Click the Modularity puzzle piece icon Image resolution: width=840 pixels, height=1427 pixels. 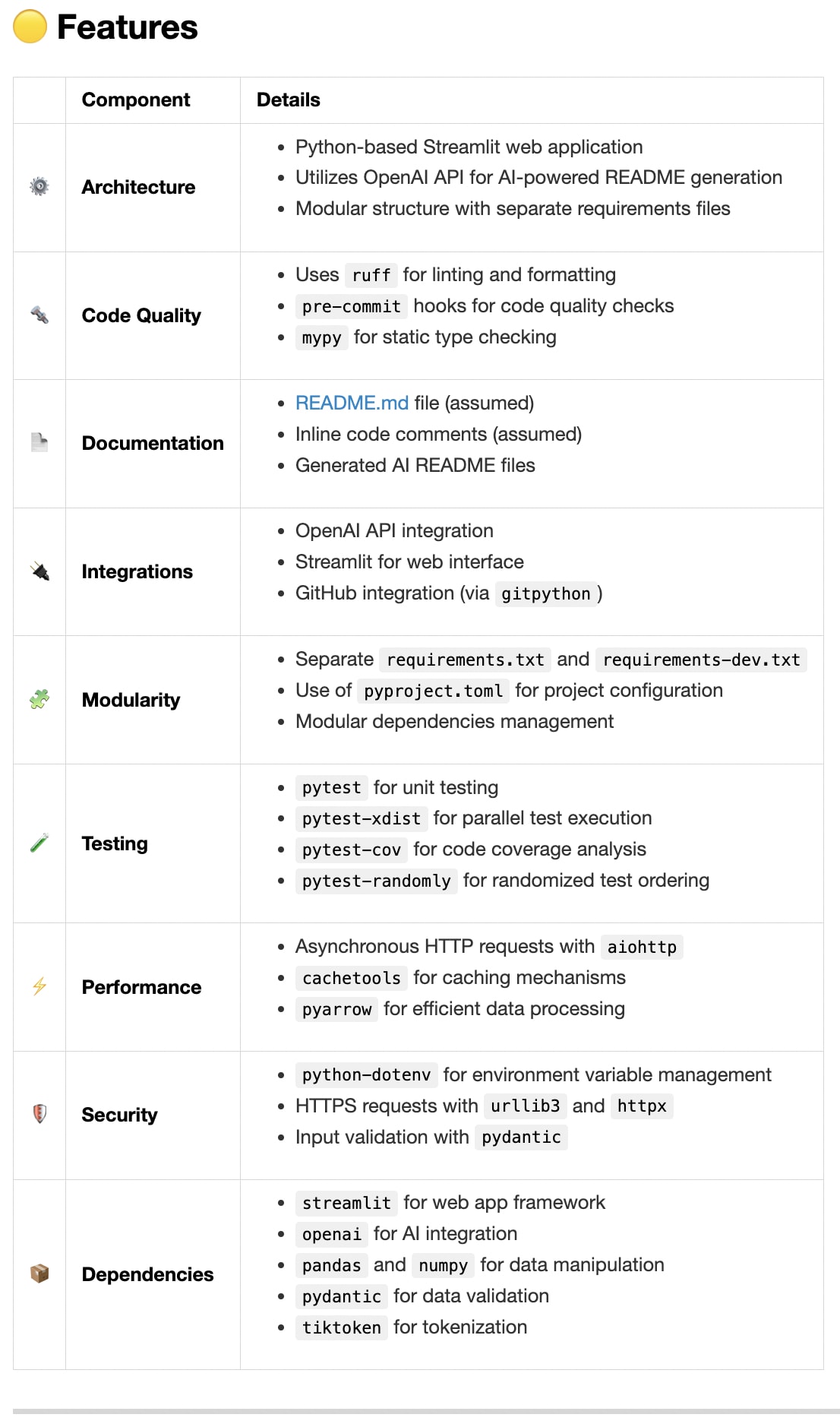(x=39, y=699)
